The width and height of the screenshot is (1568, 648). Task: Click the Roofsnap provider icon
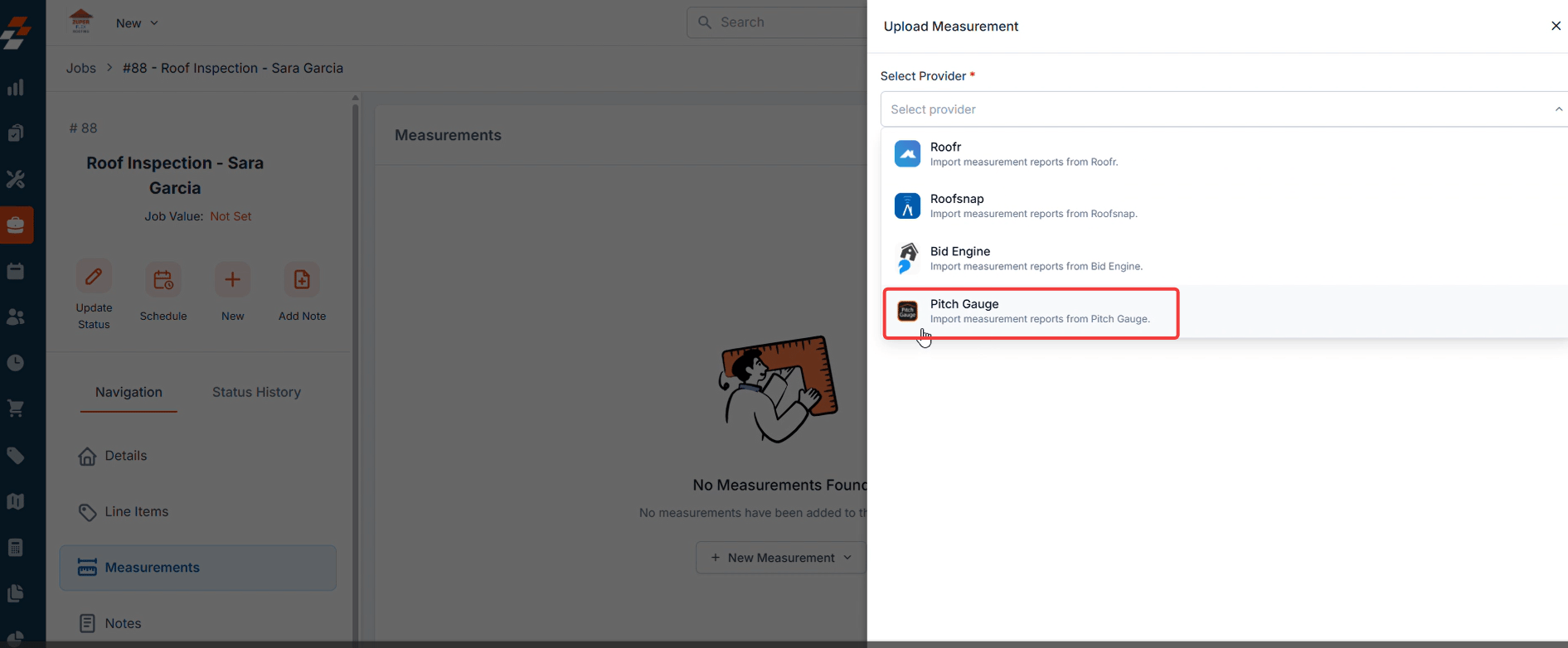[907, 206]
